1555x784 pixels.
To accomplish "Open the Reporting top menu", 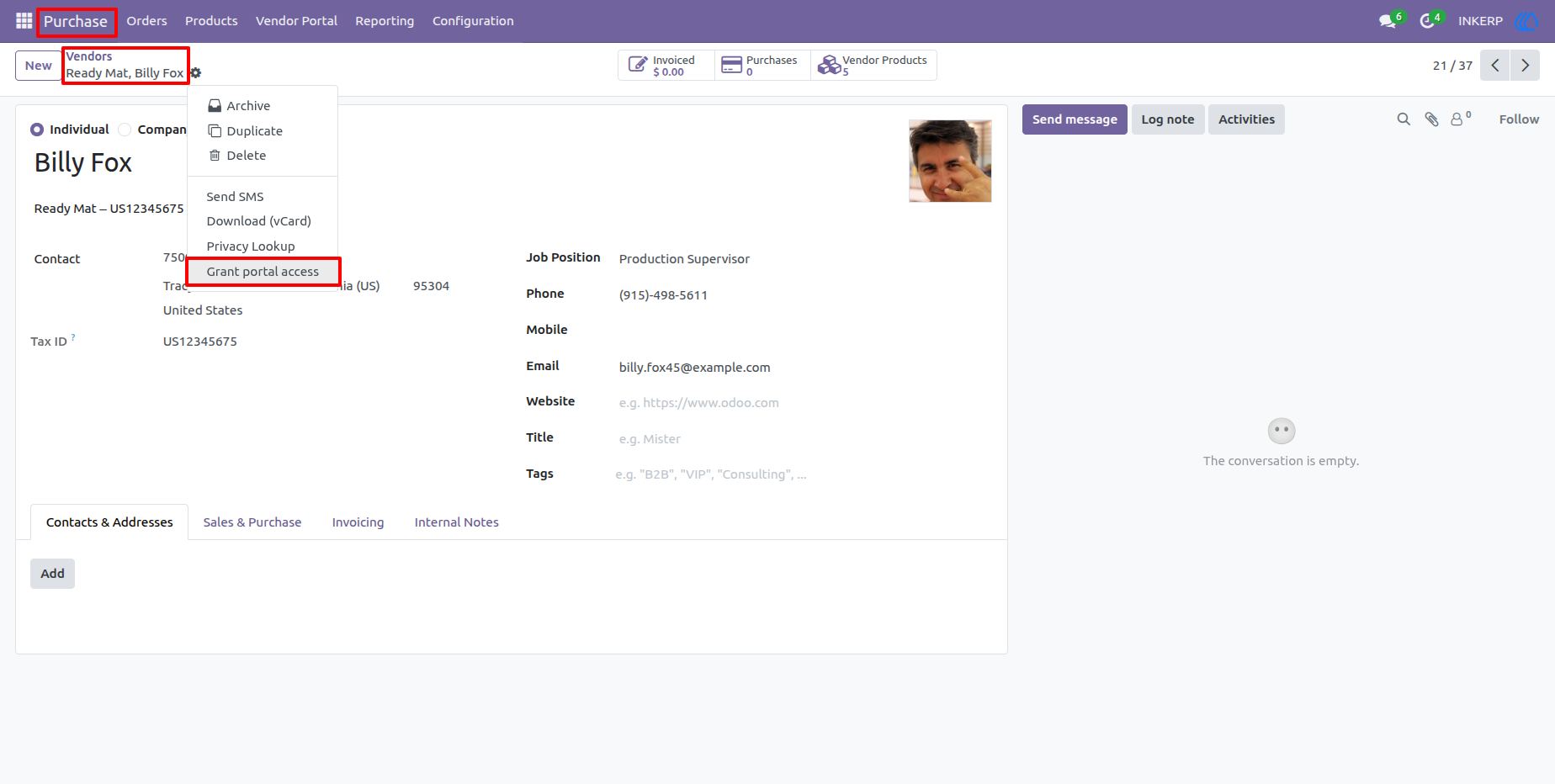I will (x=385, y=21).
